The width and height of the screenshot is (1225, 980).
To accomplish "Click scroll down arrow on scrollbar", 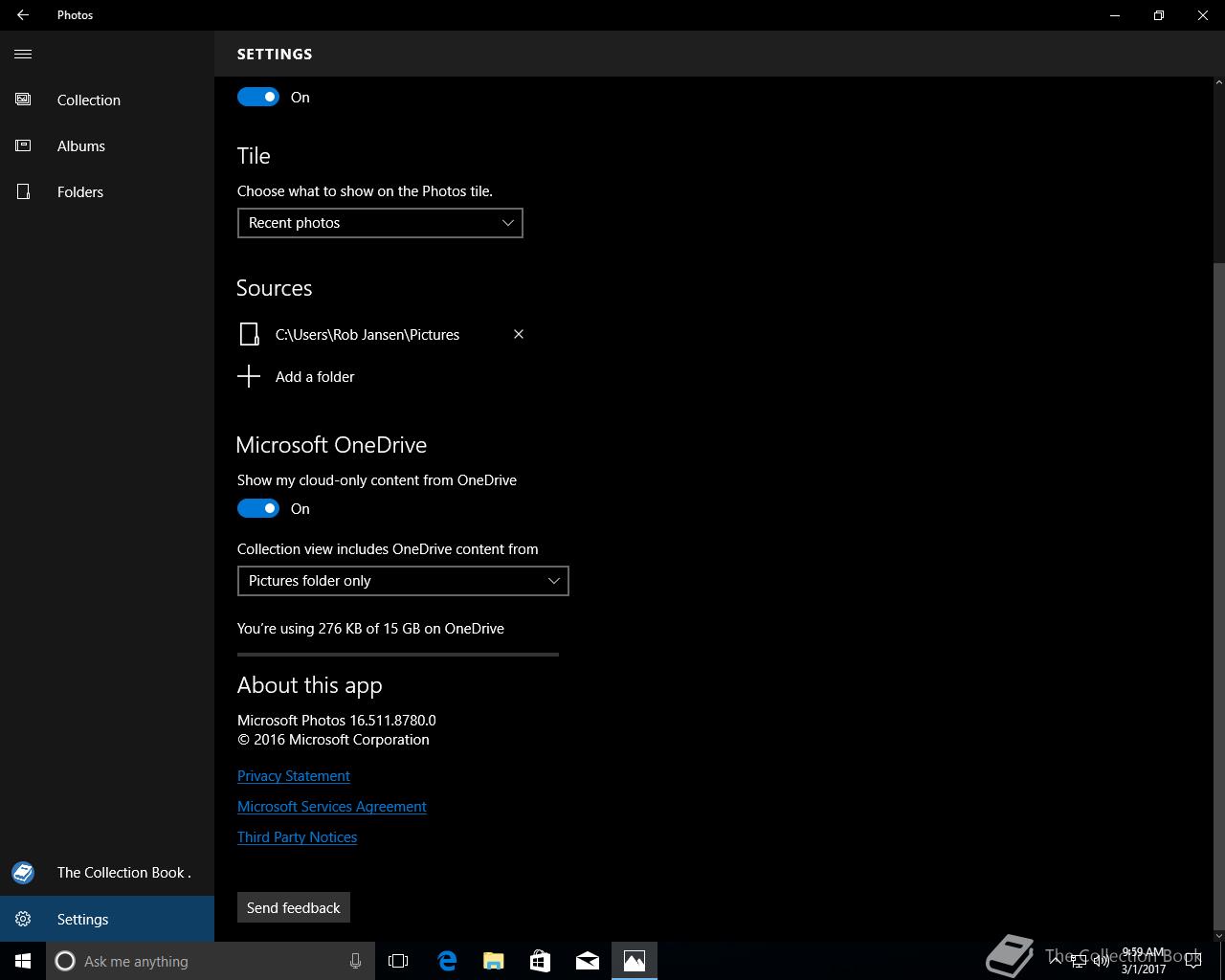I will [x=1218, y=935].
